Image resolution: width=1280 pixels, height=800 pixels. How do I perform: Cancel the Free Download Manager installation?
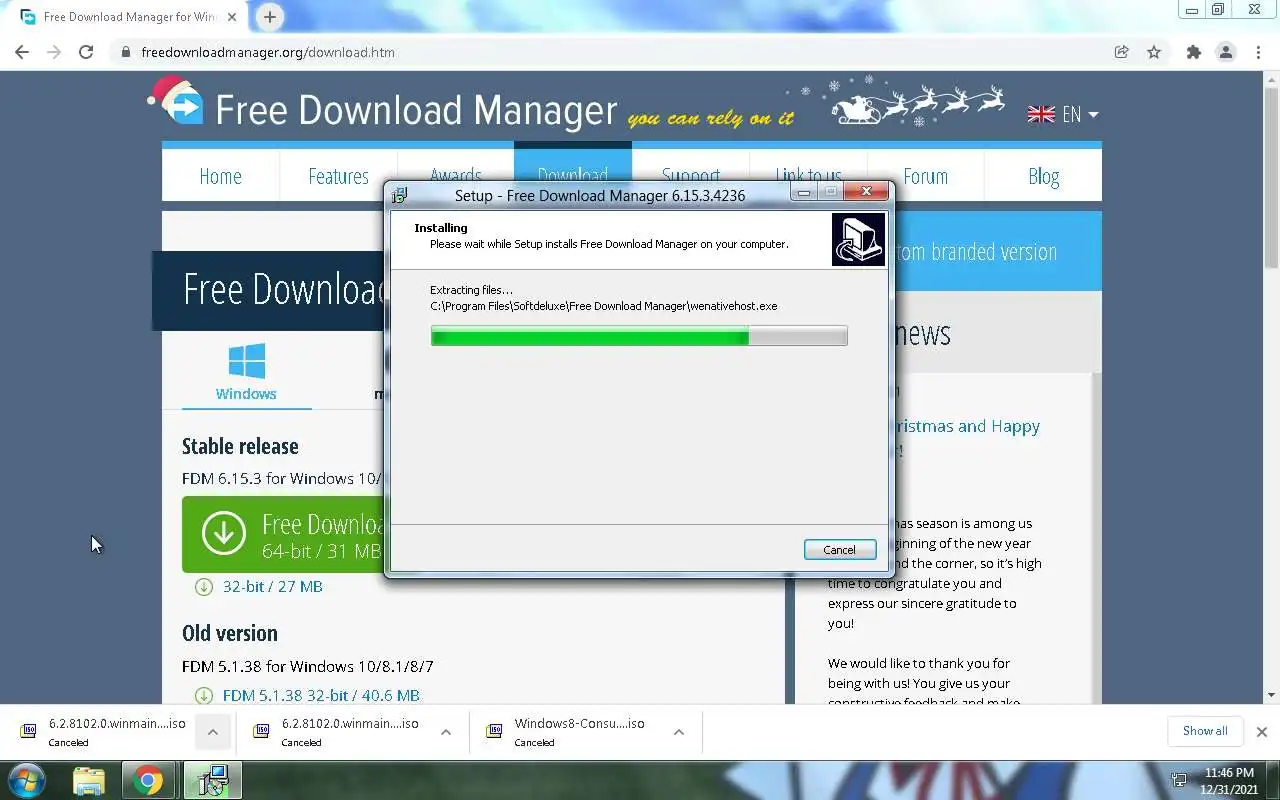(x=840, y=550)
